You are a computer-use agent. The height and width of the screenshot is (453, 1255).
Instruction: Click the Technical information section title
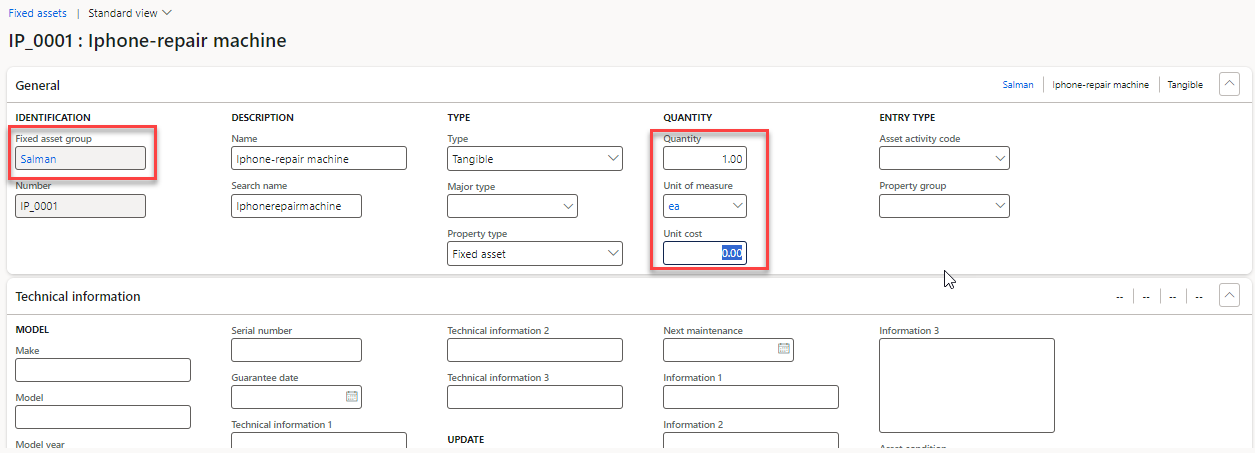(78, 297)
